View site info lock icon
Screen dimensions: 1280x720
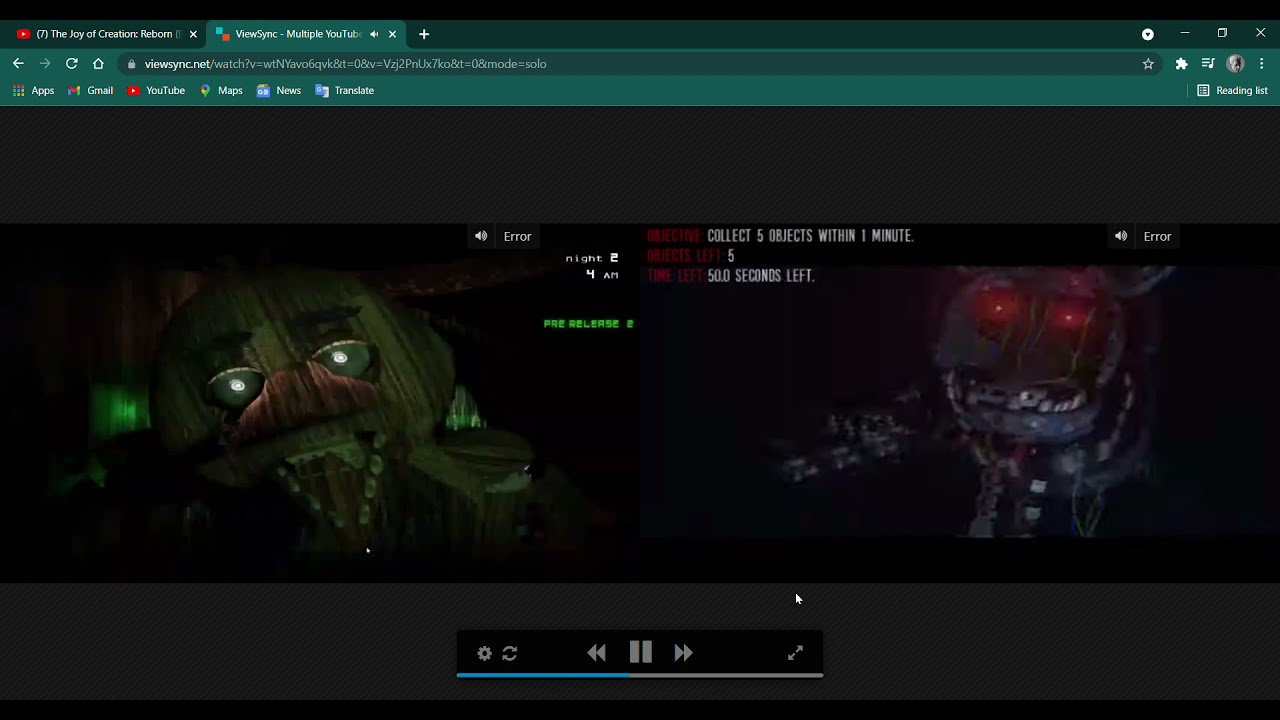[131, 64]
